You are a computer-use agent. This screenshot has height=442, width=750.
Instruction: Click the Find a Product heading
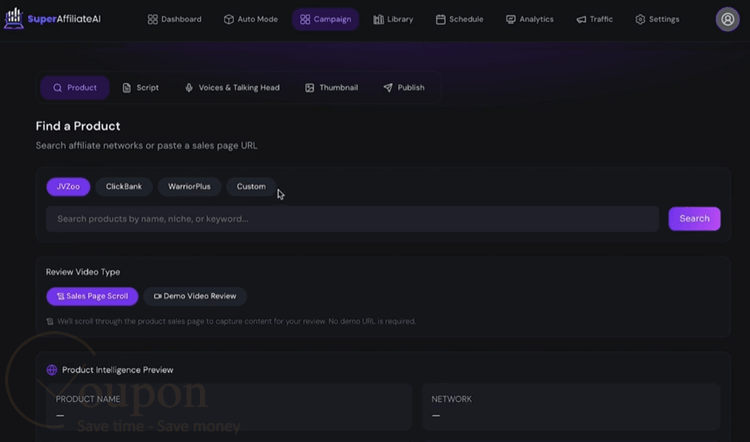point(78,126)
